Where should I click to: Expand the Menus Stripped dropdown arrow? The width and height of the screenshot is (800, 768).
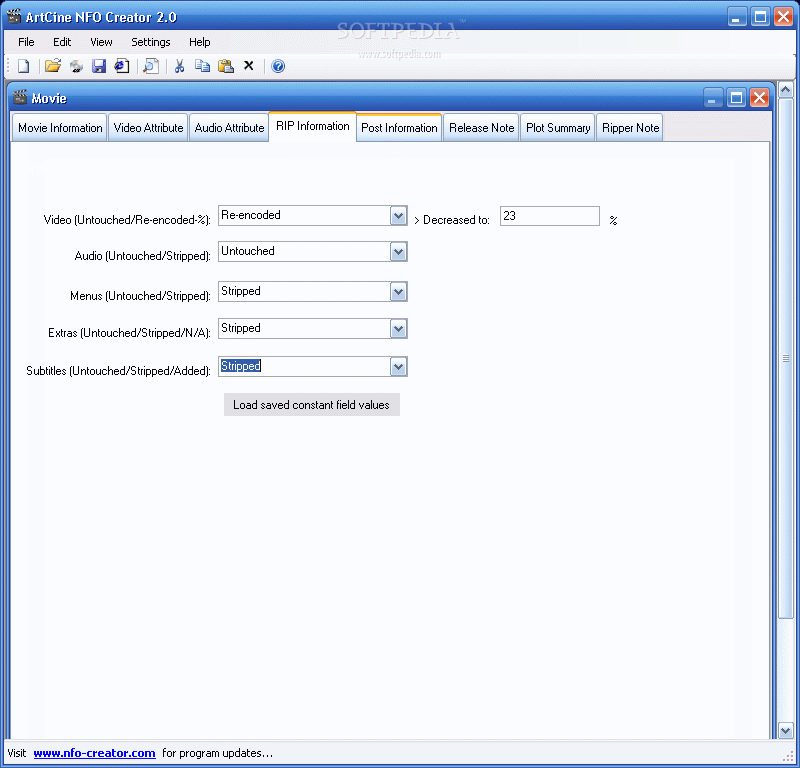tap(398, 292)
